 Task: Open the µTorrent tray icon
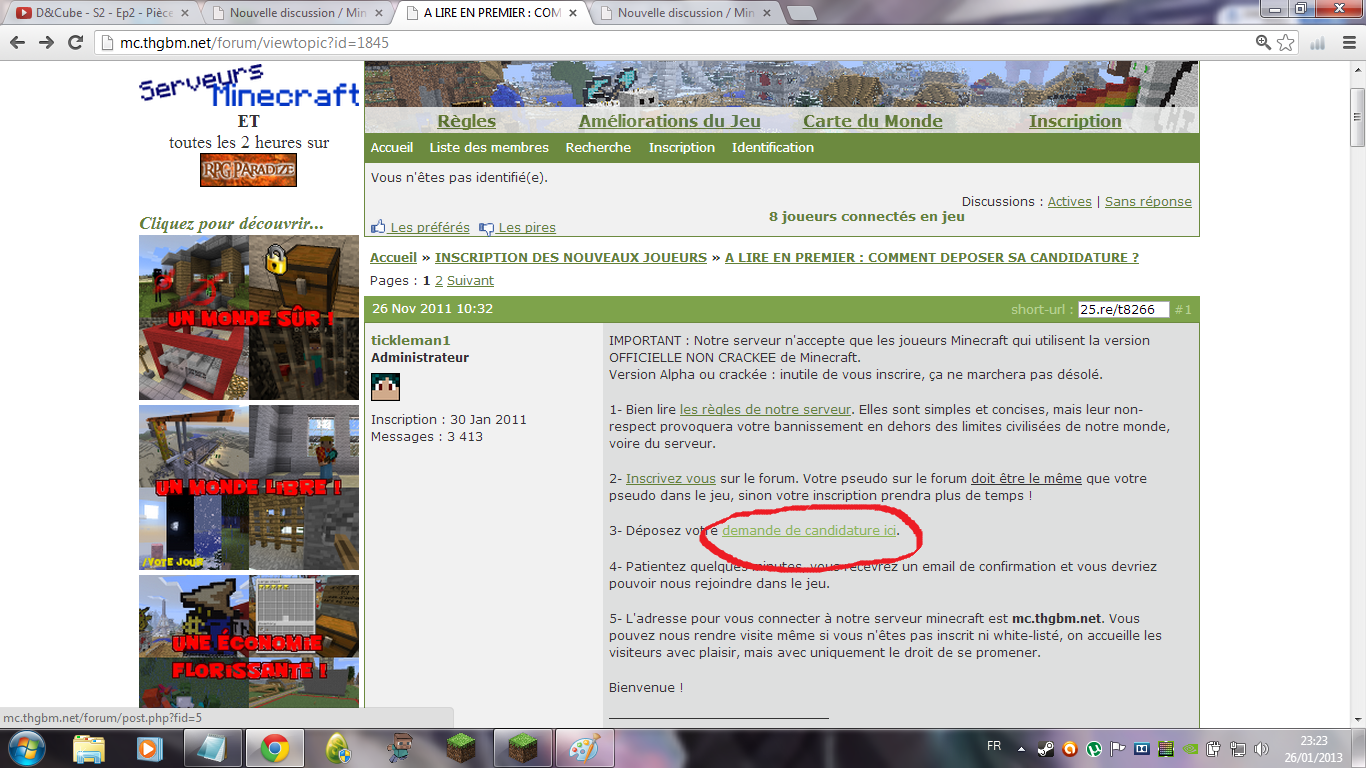pyautogui.click(x=1094, y=747)
